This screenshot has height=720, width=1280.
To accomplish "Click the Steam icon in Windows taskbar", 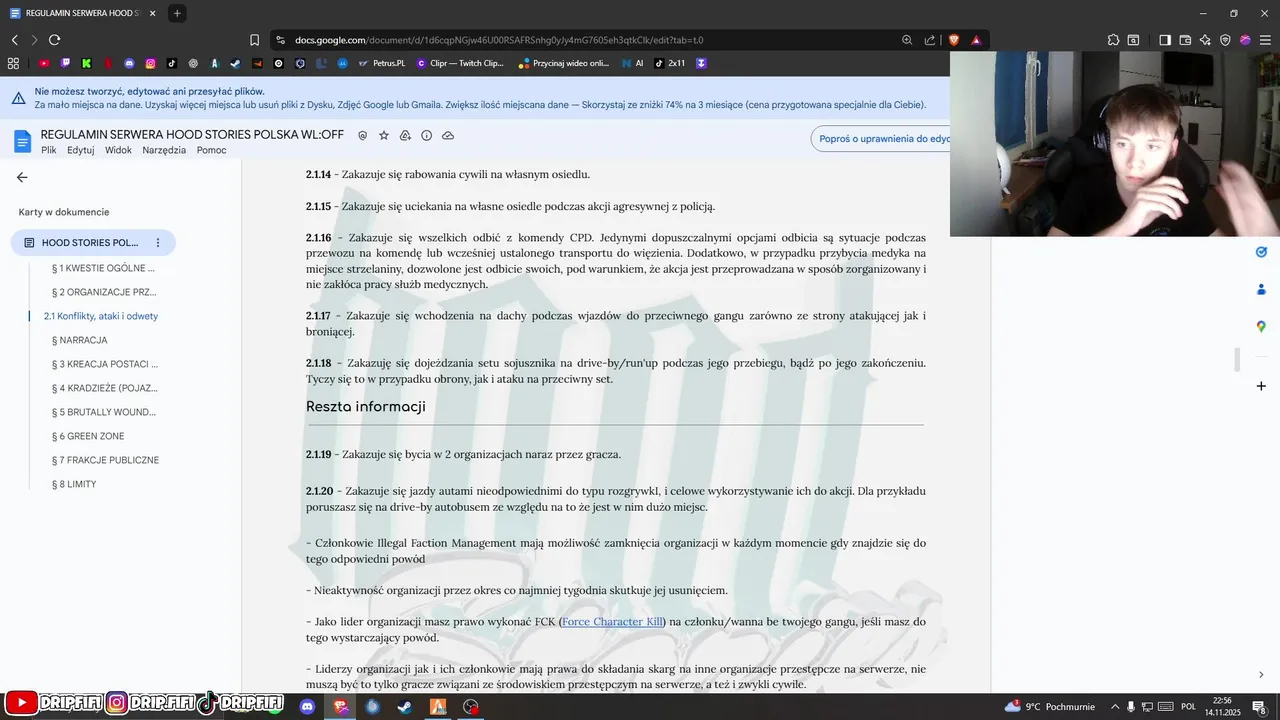I will click(x=405, y=706).
